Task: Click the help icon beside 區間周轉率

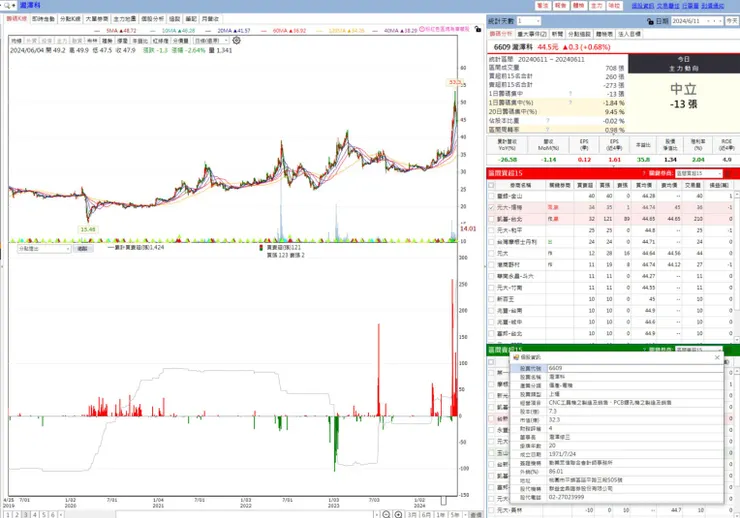Action: click(548, 129)
